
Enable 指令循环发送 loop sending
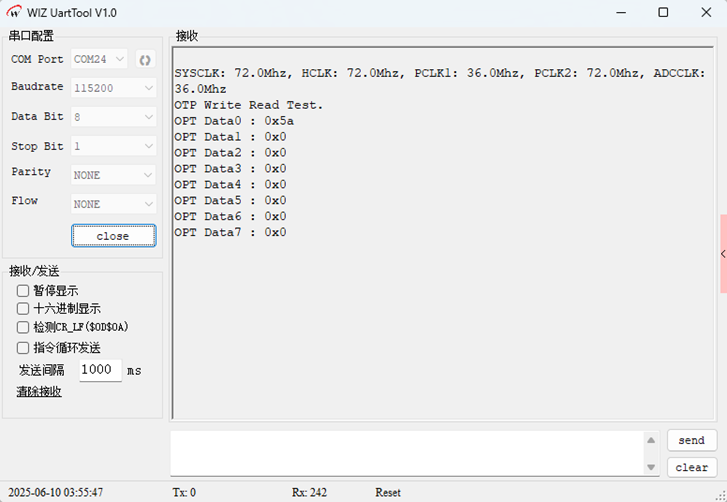point(23,348)
